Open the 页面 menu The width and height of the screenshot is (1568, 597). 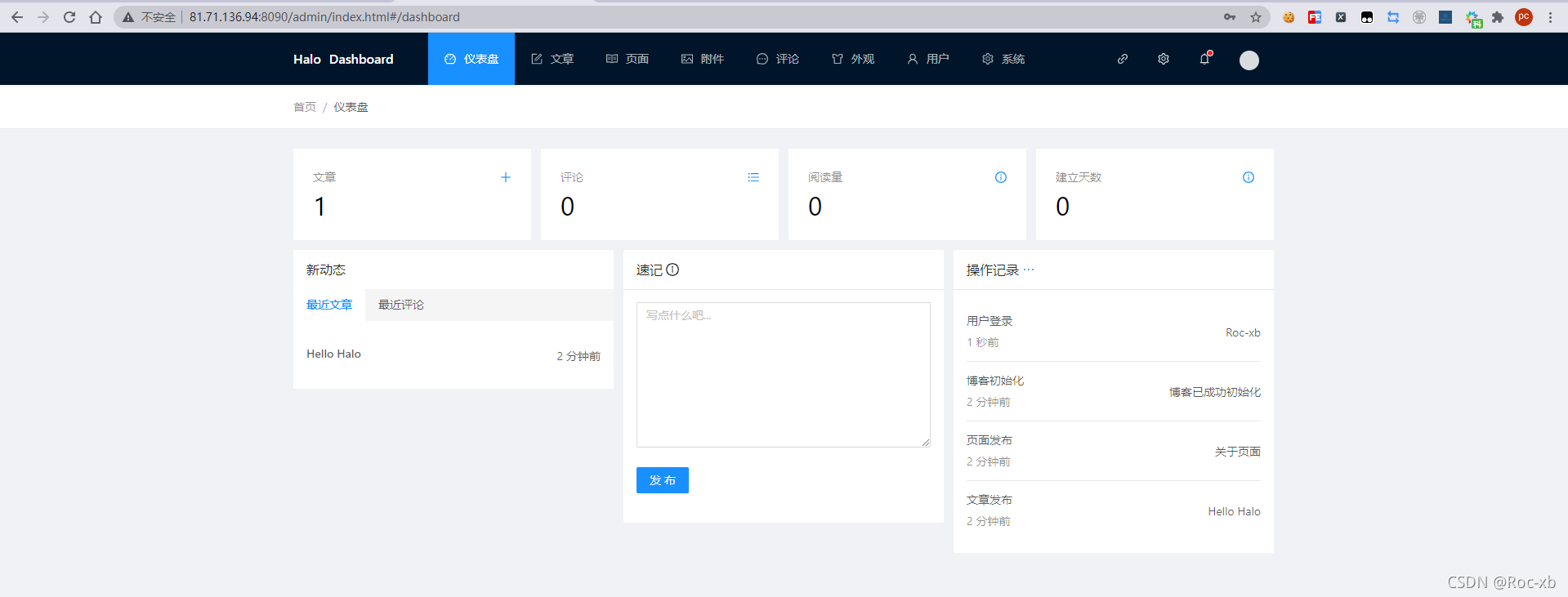pyautogui.click(x=628, y=59)
